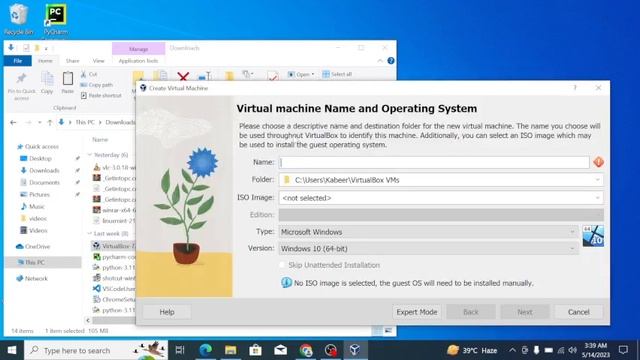The height and width of the screenshot is (360, 640).
Task: Click the volume speaker tray icon
Action: (x=573, y=350)
